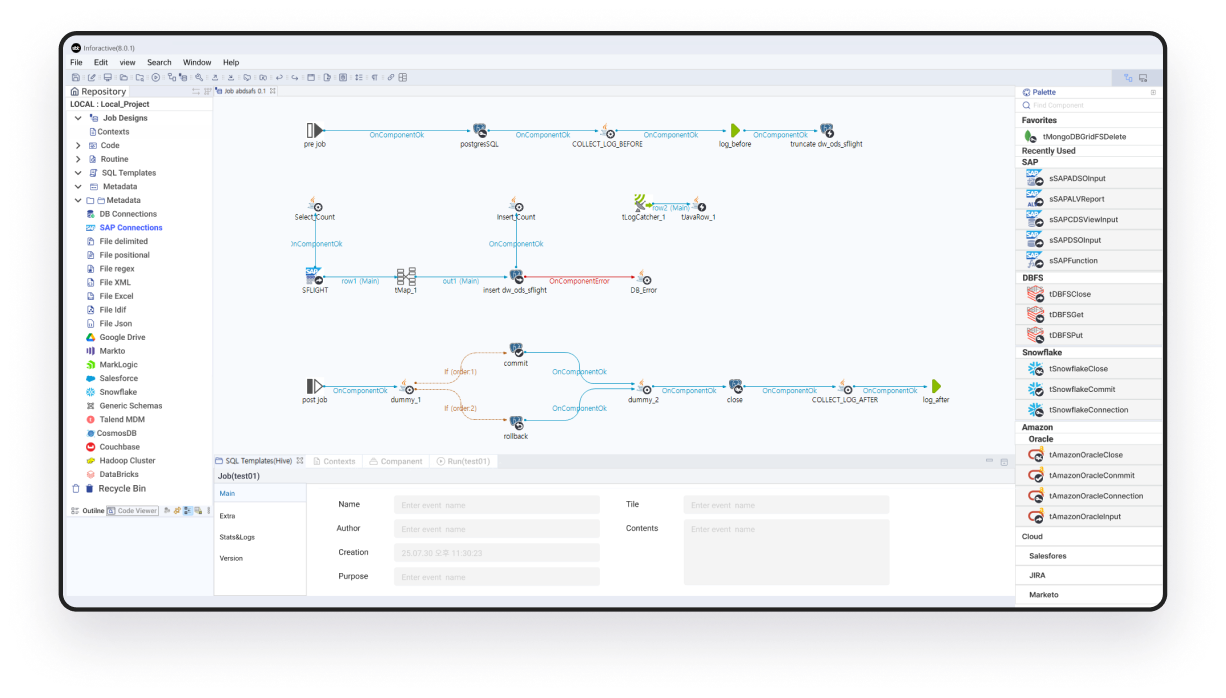Select the dummy_1 component

406,388
